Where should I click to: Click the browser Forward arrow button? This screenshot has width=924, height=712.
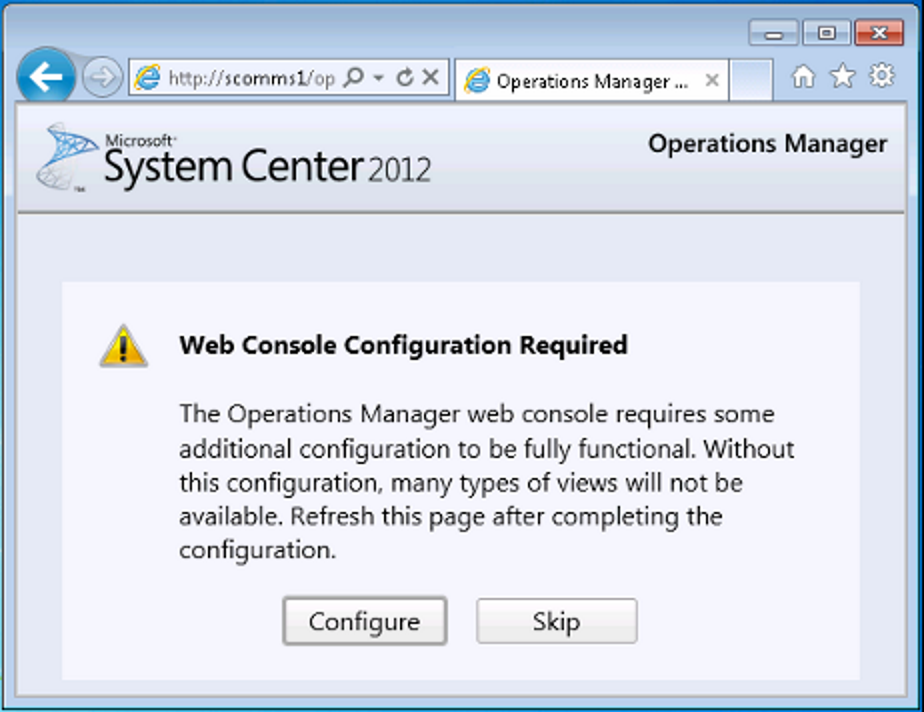[102, 77]
